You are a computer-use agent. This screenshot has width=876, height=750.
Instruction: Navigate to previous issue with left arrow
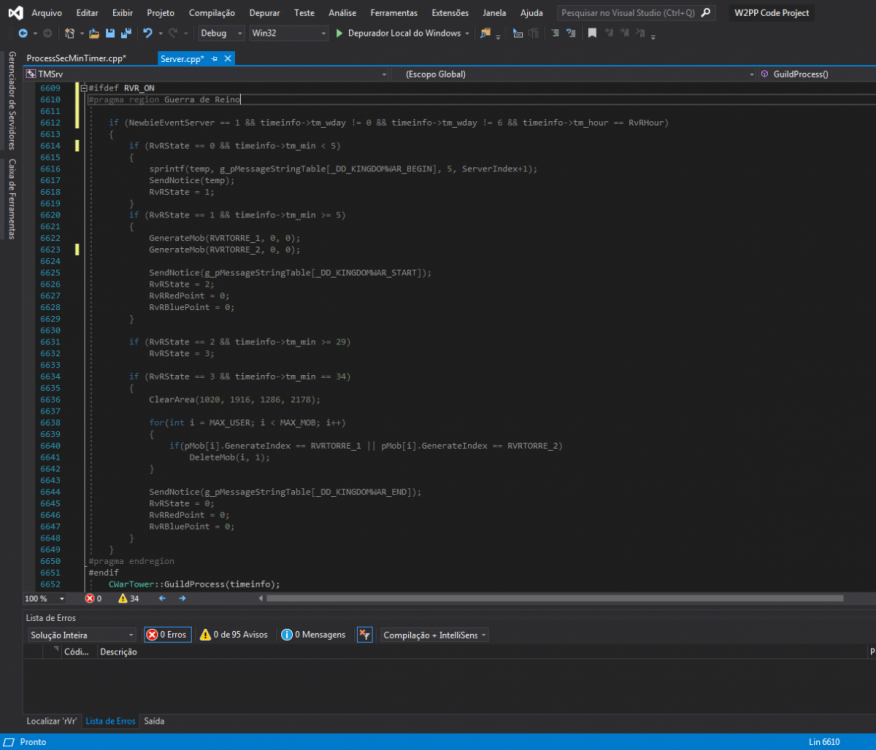pyautogui.click(x=162, y=599)
